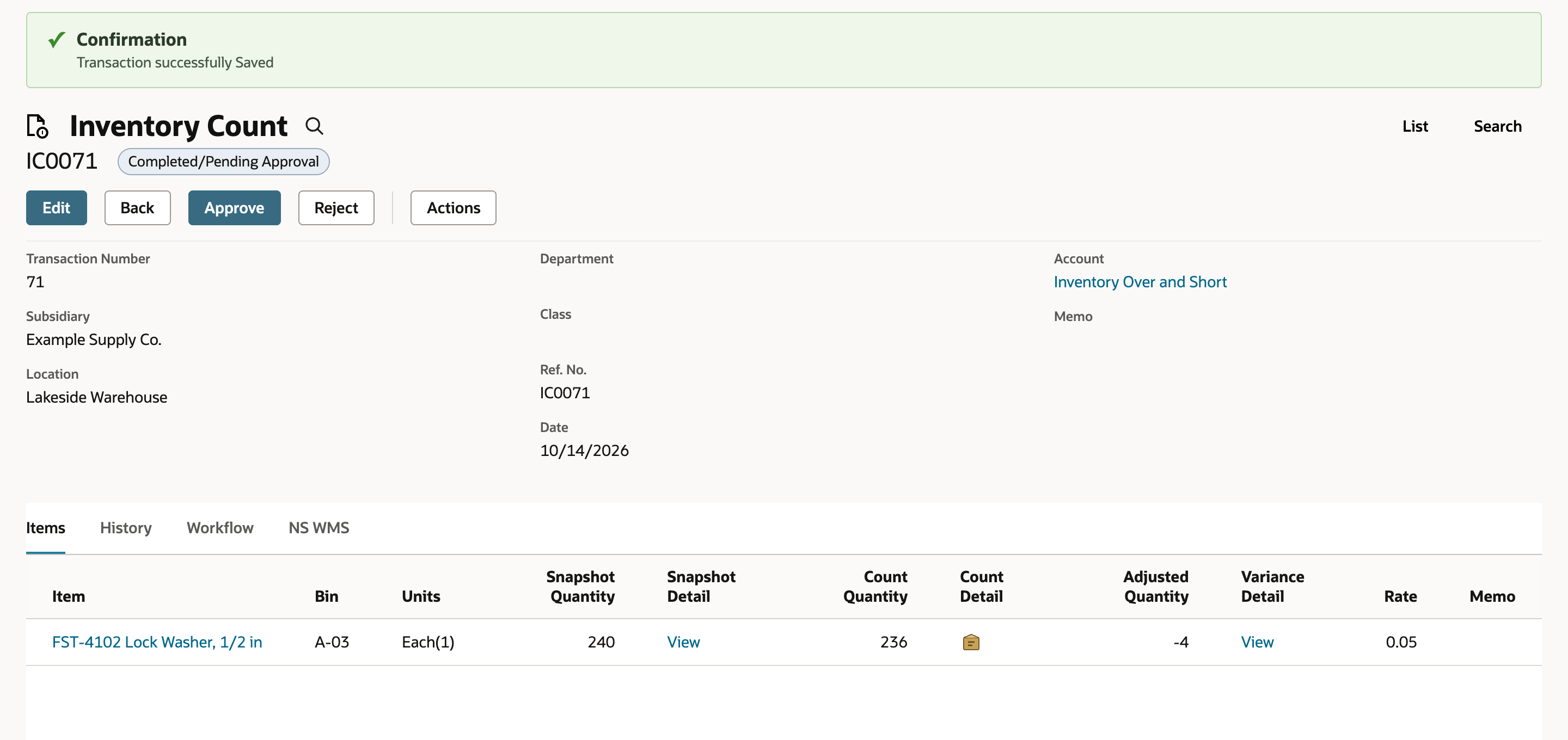The width and height of the screenshot is (1568, 740).
Task: Switch to the NS WMS tab
Action: [319, 528]
